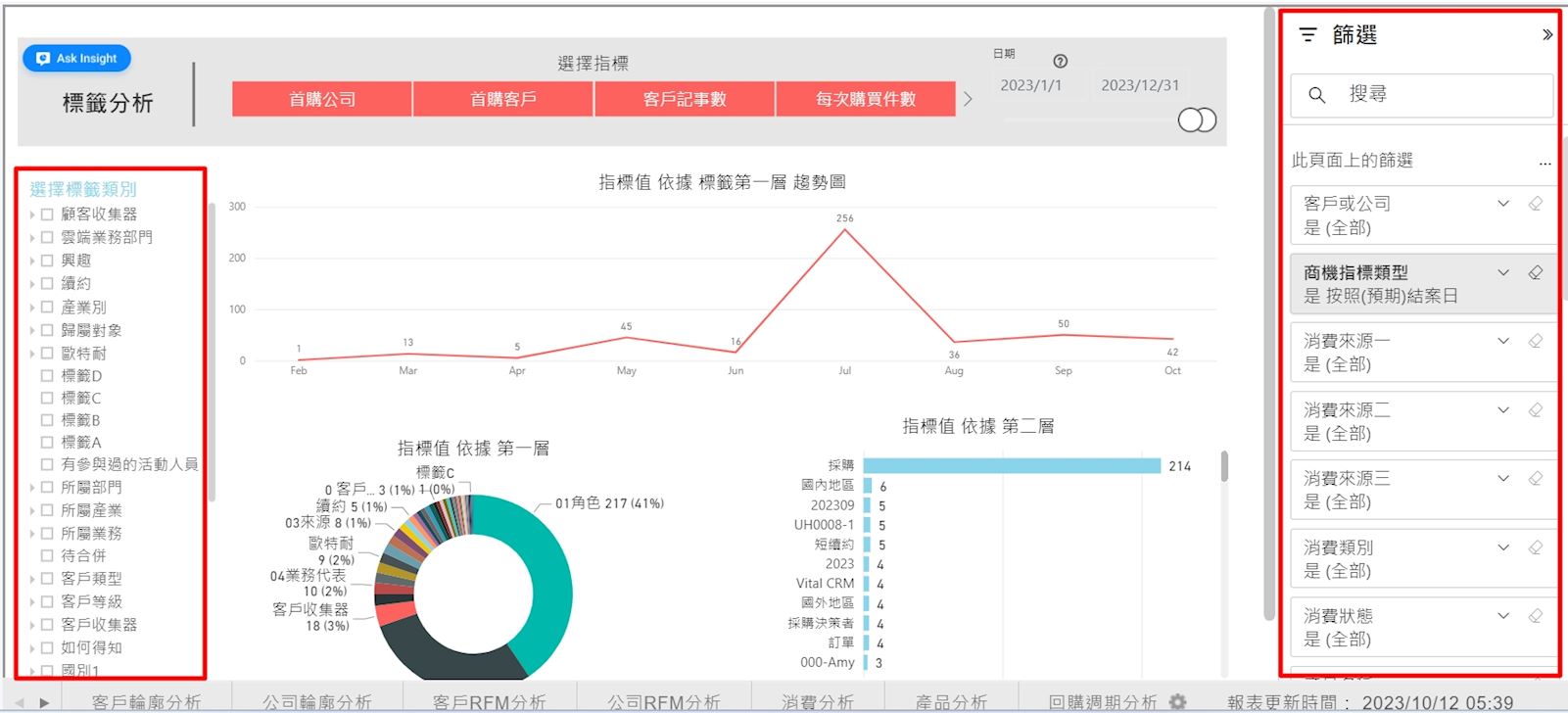Collapse the 篩選 filter pane chevron
Viewport: 1568px width, 713px height.
1546,35
